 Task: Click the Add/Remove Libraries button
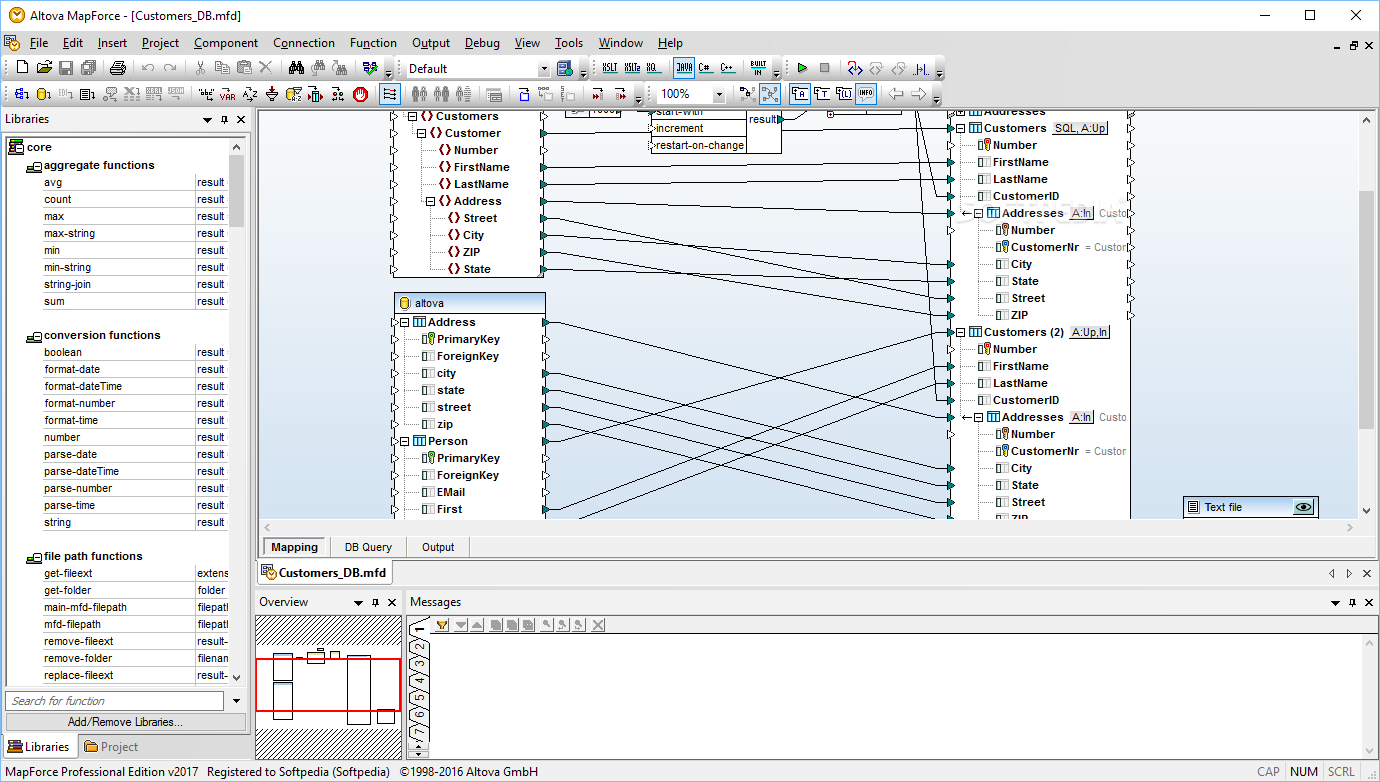[x=125, y=722]
